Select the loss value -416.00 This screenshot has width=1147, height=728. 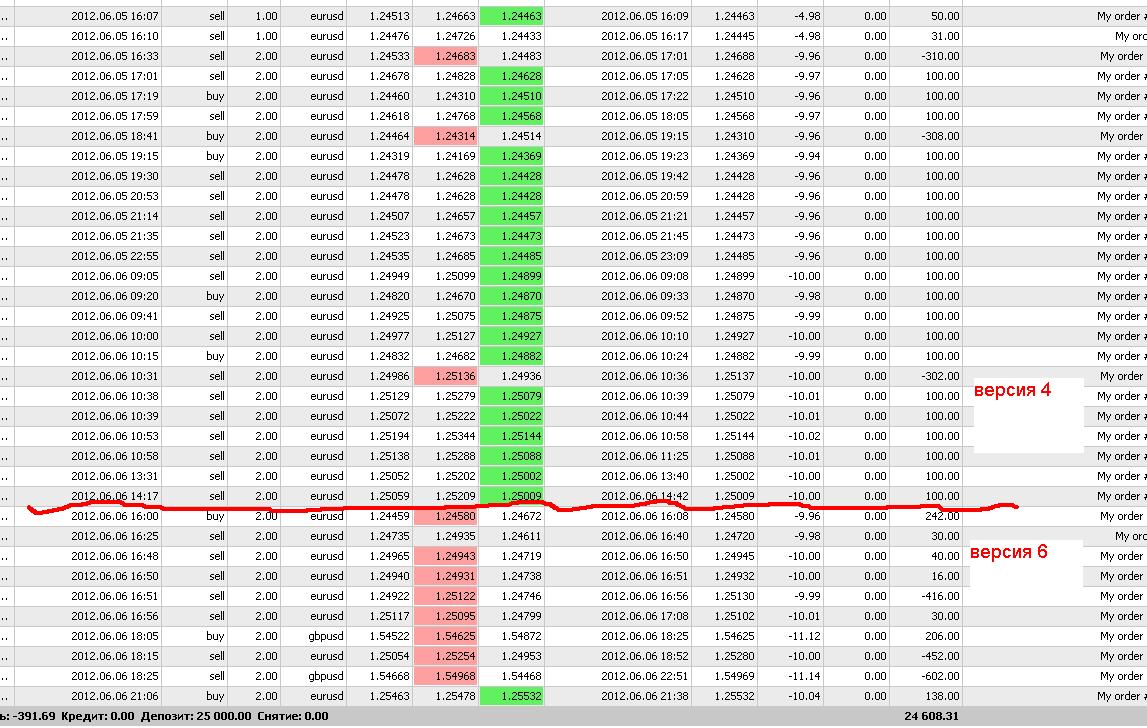[941, 596]
